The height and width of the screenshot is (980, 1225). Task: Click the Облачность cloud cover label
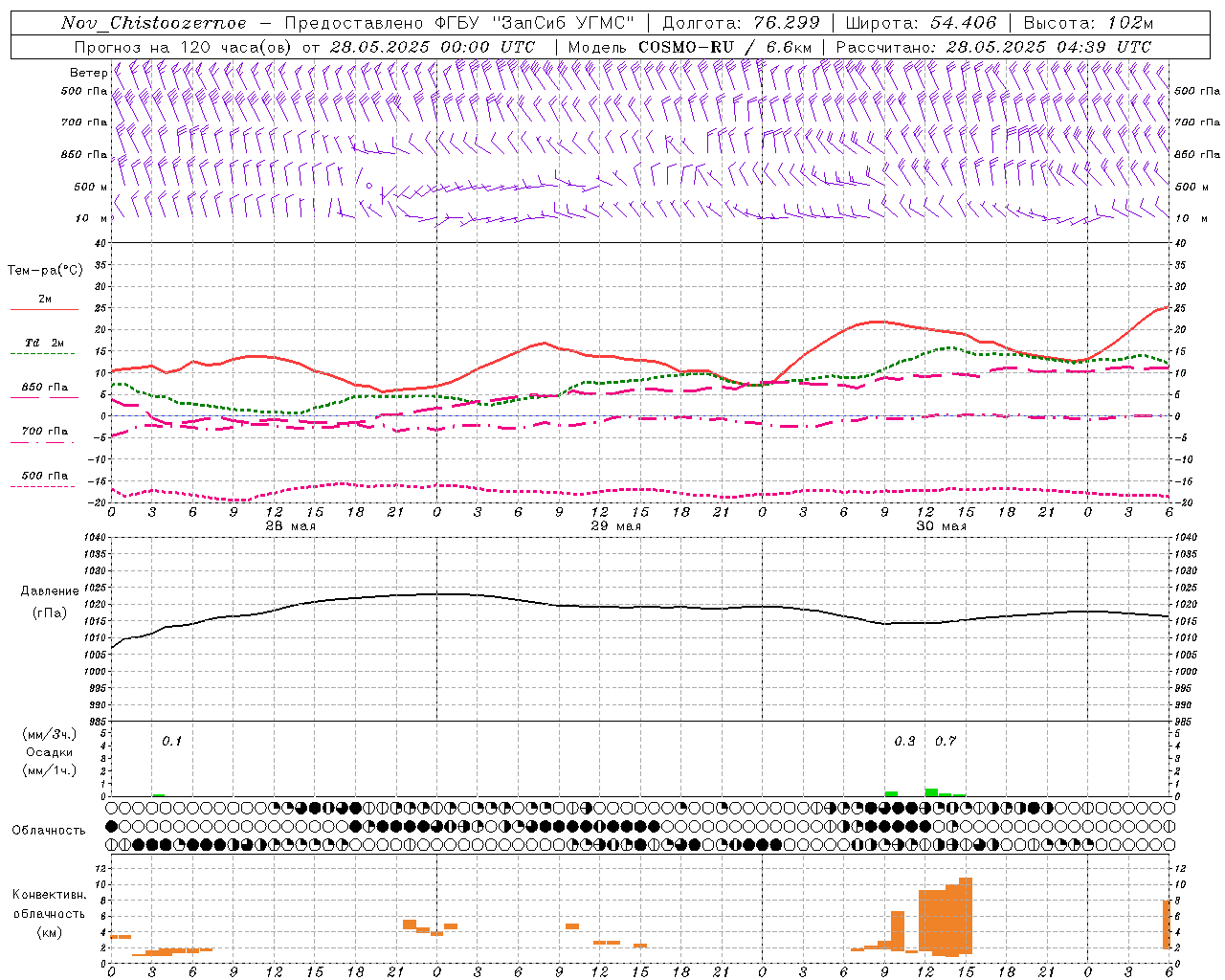pyautogui.click(x=49, y=830)
